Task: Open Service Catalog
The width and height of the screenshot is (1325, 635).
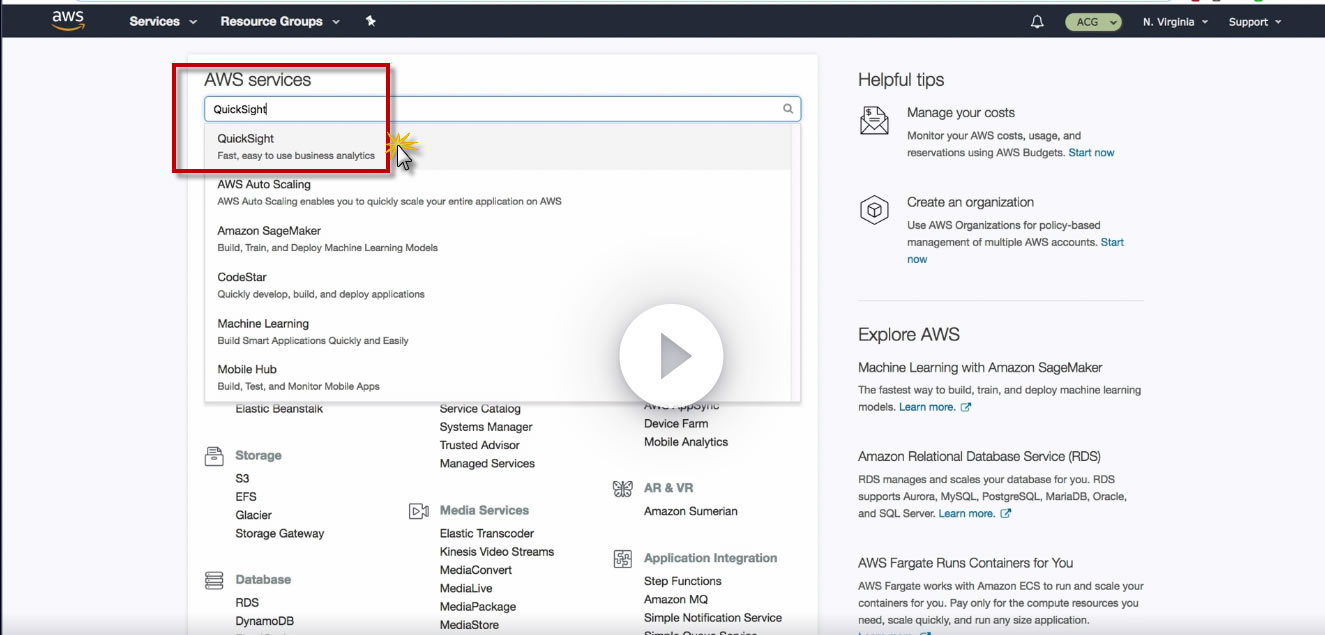Action: 480,409
